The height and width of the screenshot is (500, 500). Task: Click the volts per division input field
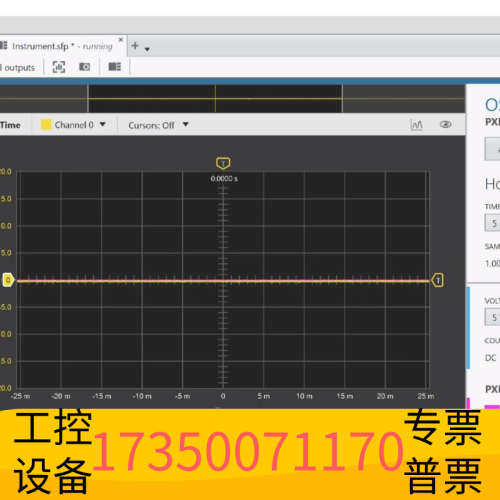point(492,317)
